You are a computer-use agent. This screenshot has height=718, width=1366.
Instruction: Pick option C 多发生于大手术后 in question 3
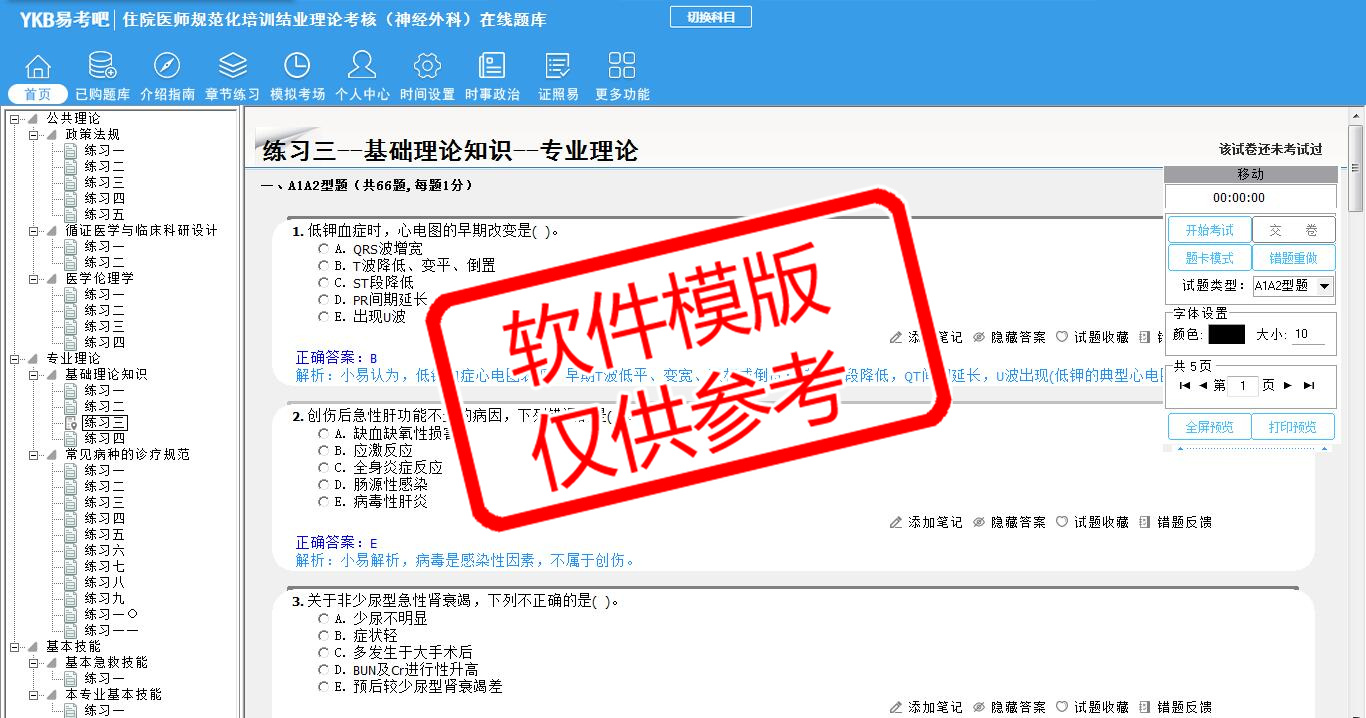tap(323, 653)
